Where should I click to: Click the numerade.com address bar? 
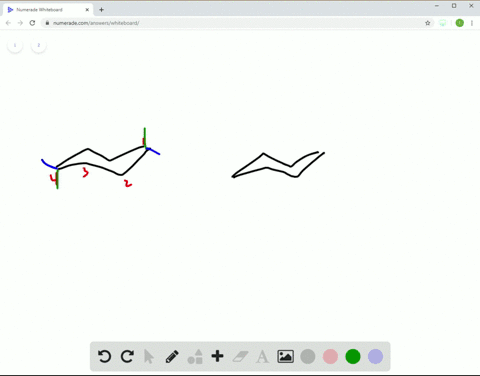point(233,23)
